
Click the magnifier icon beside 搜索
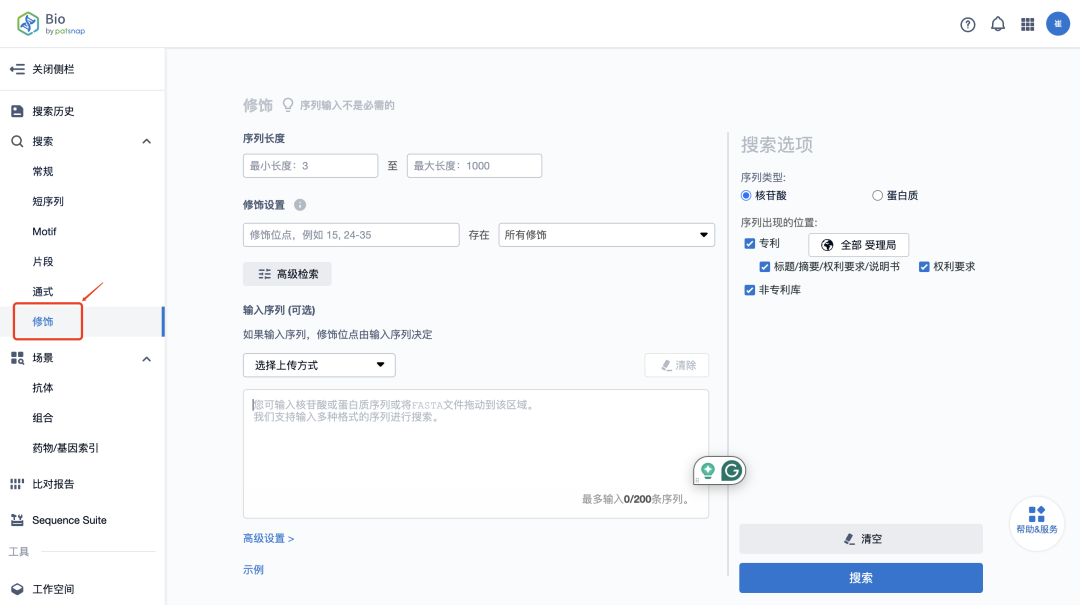pos(17,141)
